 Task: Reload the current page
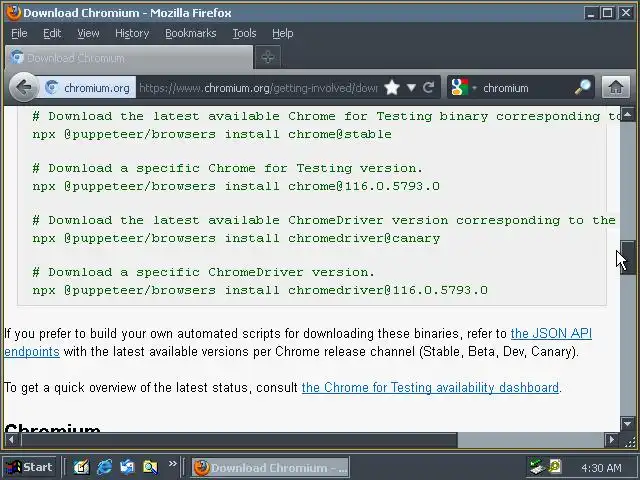(428, 87)
